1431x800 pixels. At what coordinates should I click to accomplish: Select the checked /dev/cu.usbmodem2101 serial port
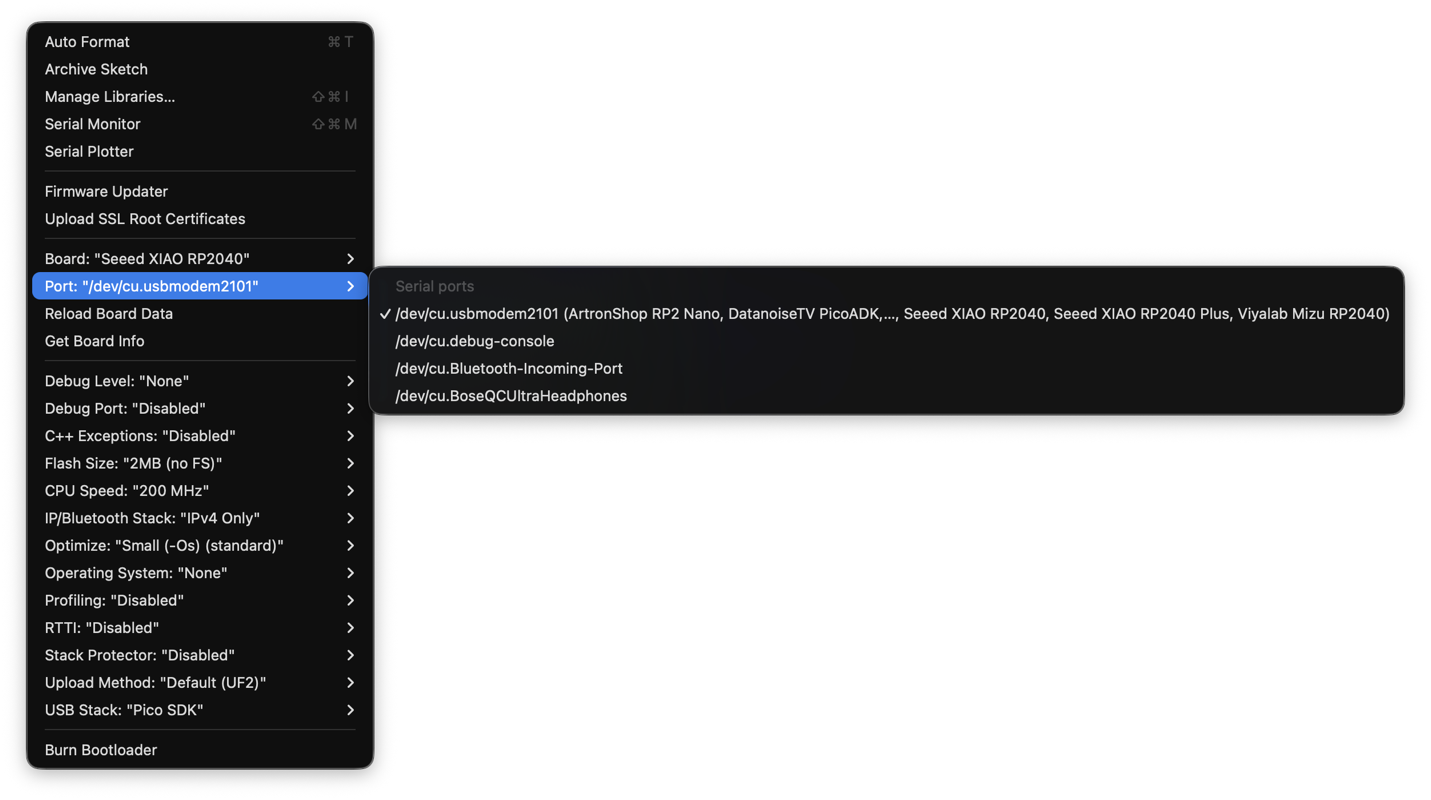click(887, 314)
